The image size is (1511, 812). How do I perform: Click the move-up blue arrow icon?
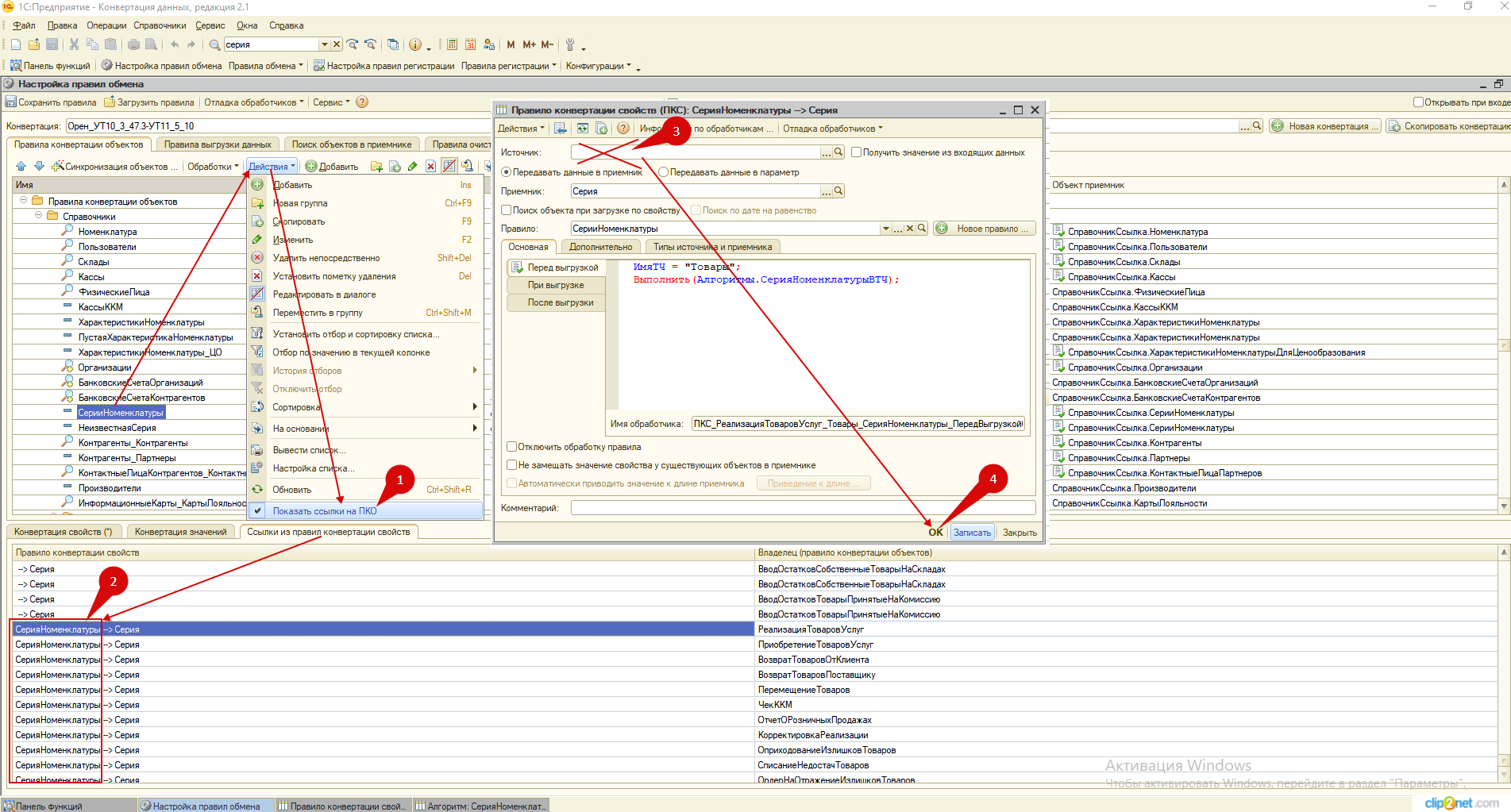pyautogui.click(x=21, y=167)
